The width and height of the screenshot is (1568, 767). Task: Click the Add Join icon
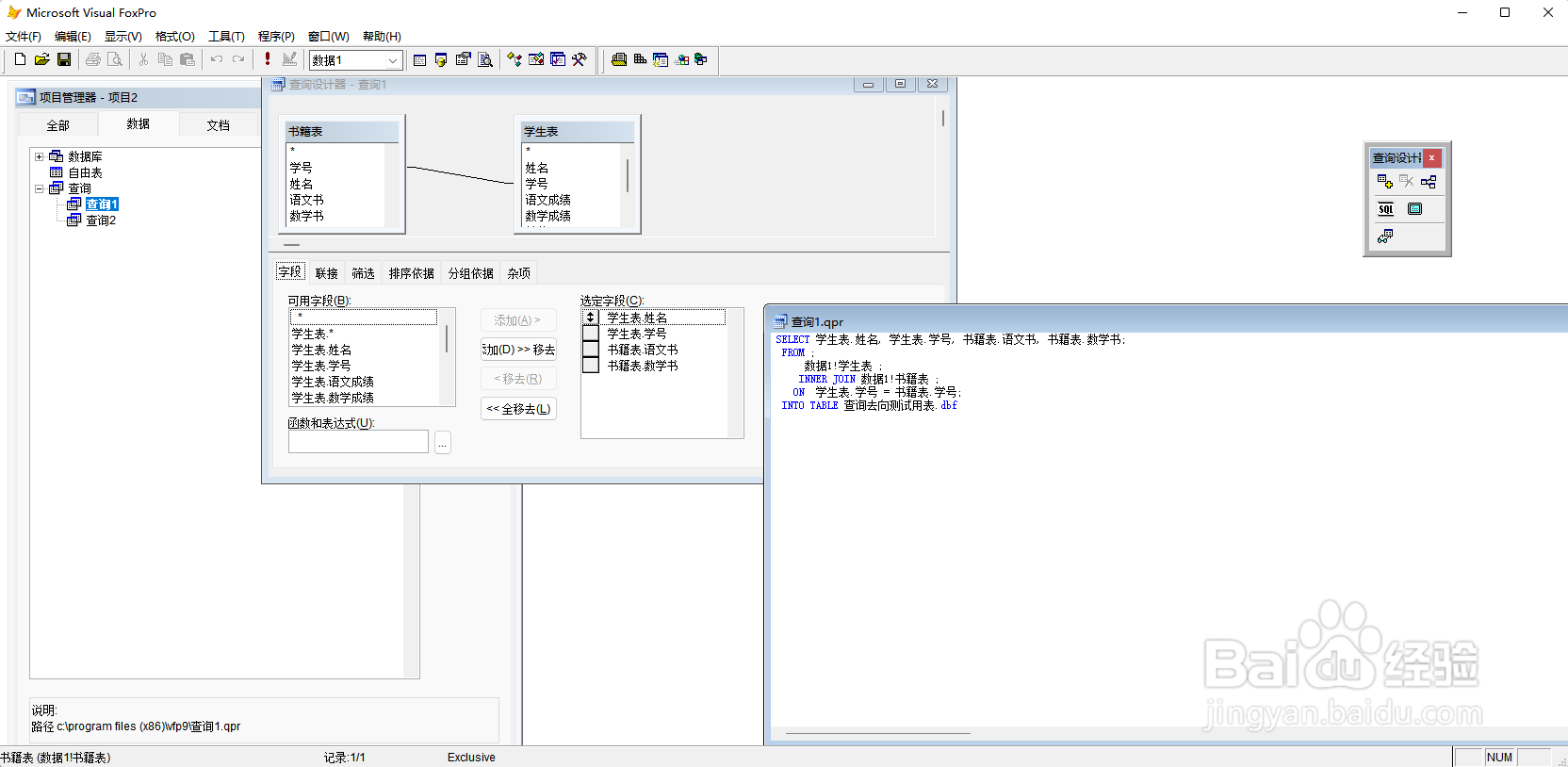pyautogui.click(x=1429, y=181)
